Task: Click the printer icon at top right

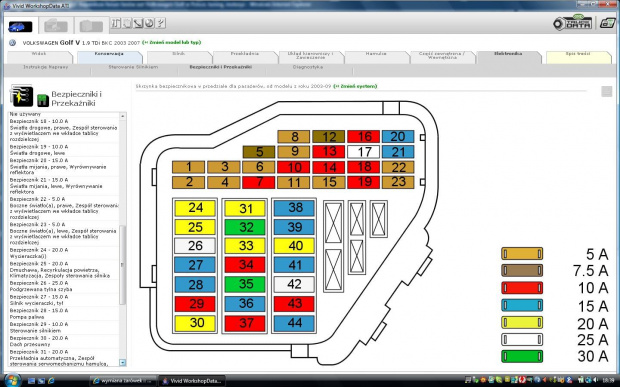Action: 607,23
